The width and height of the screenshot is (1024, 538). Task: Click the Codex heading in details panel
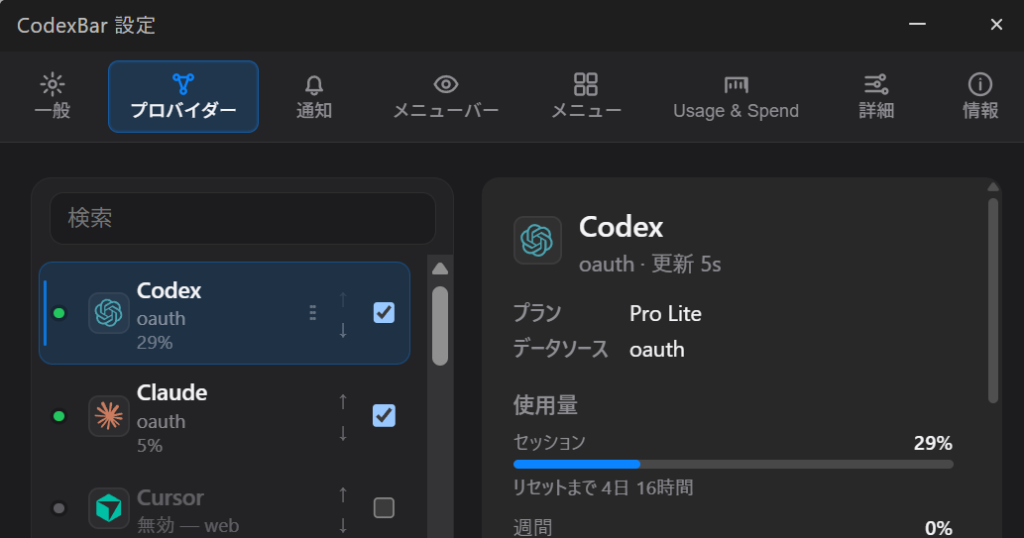[621, 227]
